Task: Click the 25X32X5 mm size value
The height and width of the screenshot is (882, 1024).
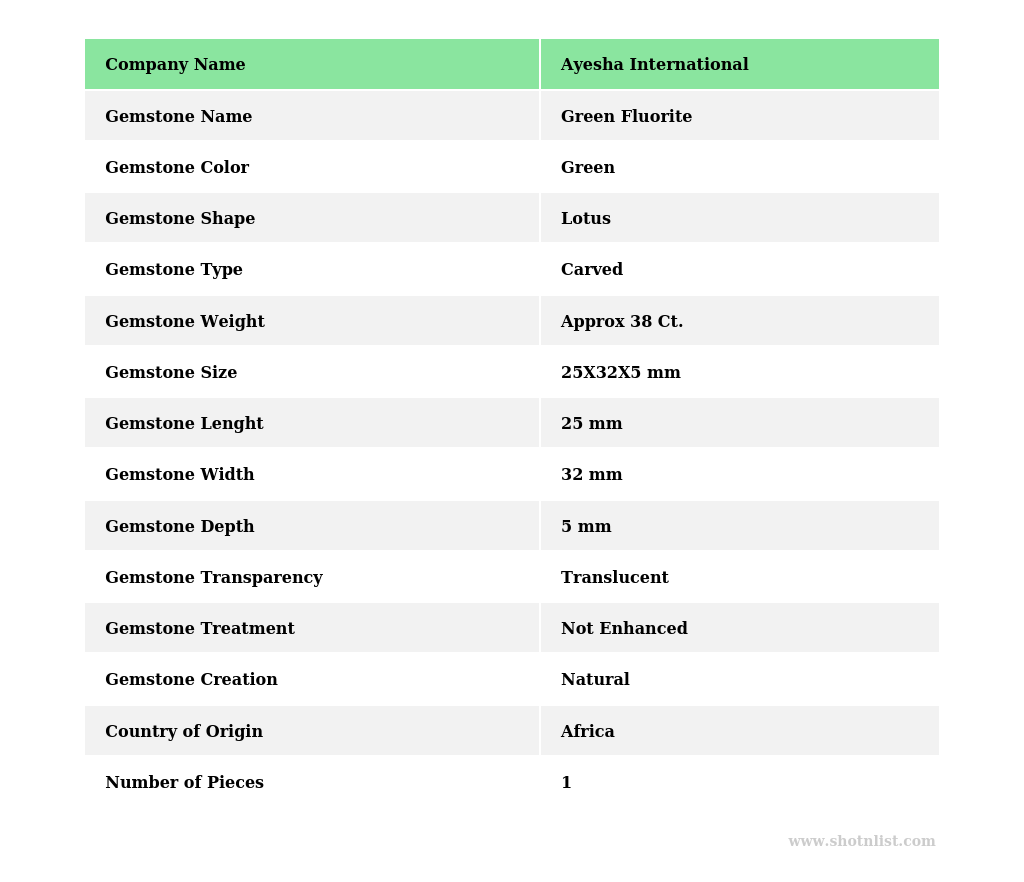Action: (620, 373)
